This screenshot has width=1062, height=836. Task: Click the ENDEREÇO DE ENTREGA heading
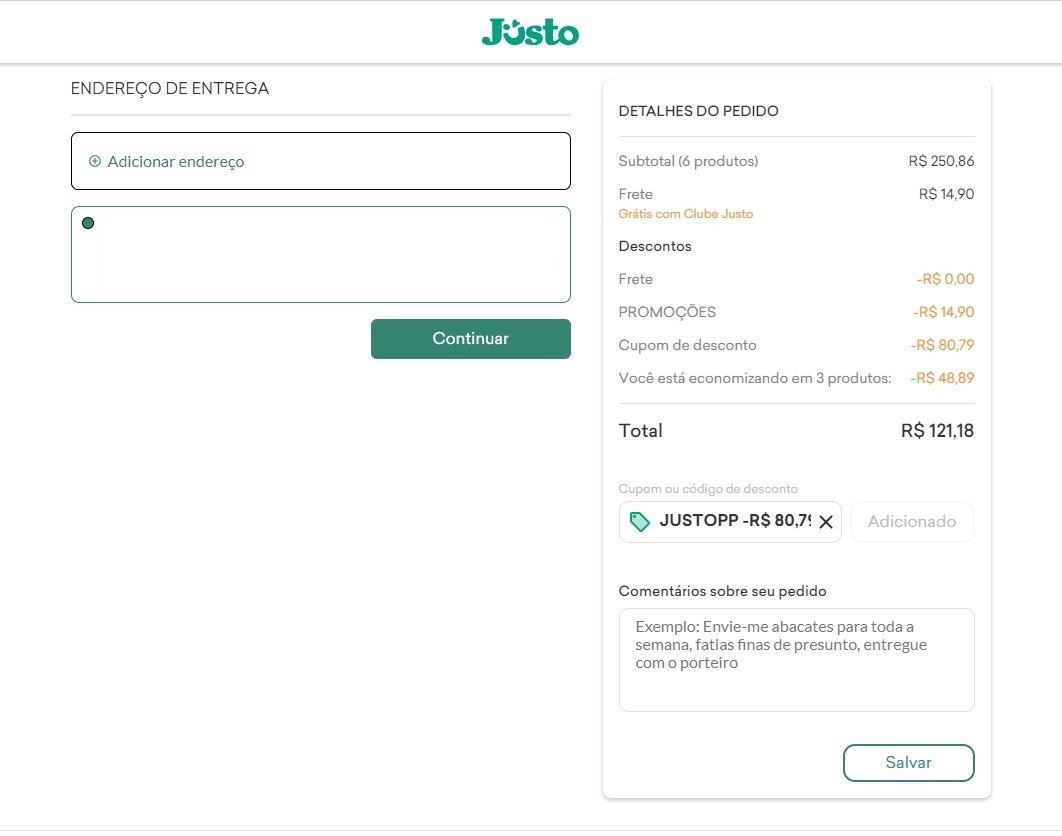tap(170, 89)
